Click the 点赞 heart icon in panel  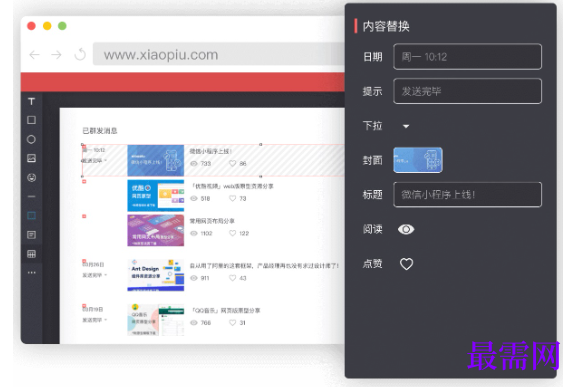tap(406, 264)
